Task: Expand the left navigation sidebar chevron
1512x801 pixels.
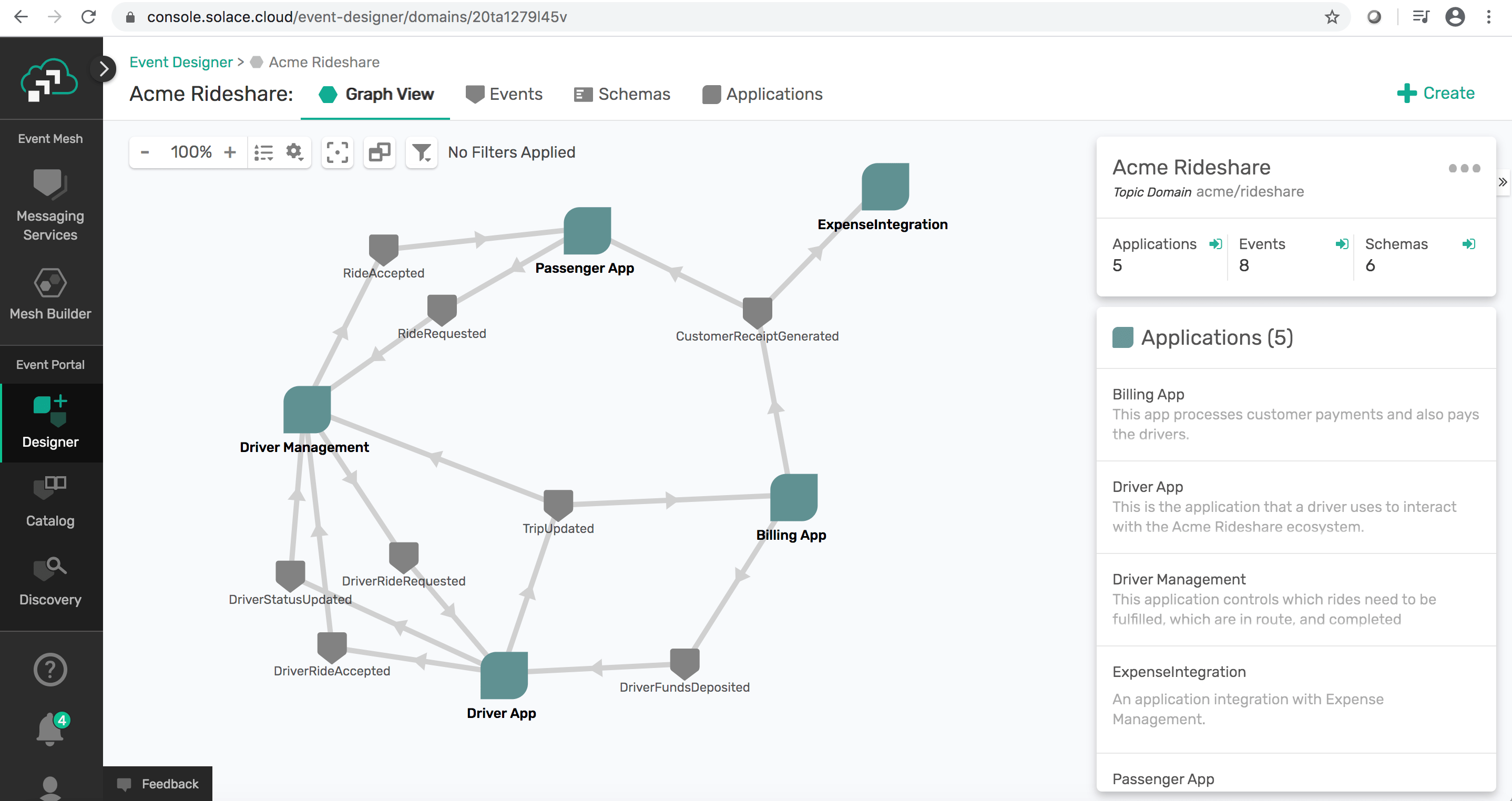Action: point(104,69)
